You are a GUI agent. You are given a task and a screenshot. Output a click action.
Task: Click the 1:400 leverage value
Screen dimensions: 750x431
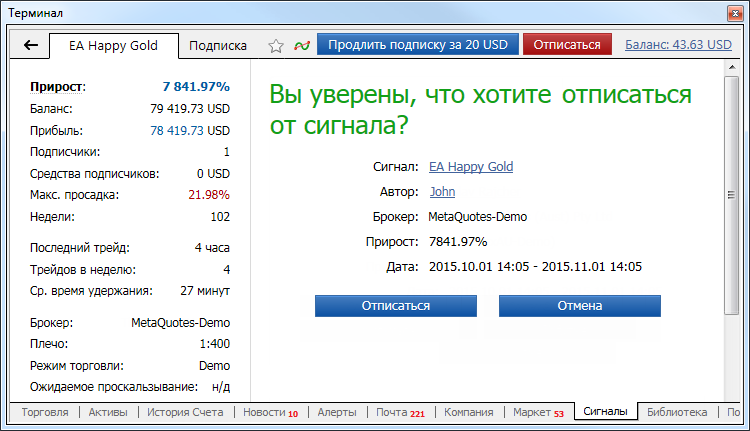click(215, 344)
